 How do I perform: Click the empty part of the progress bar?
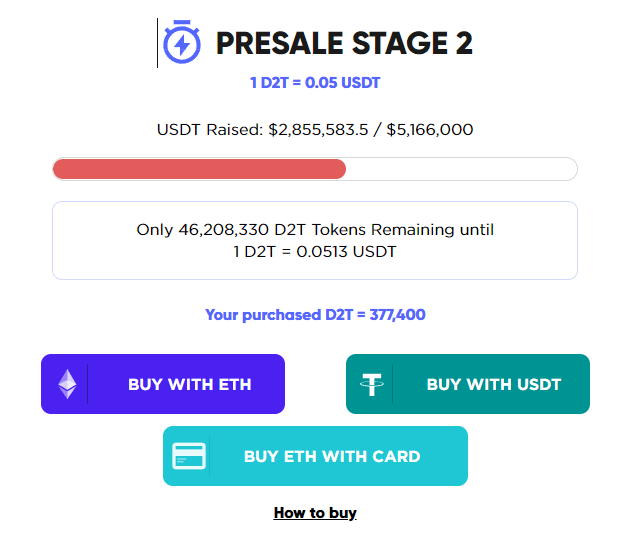[461, 169]
